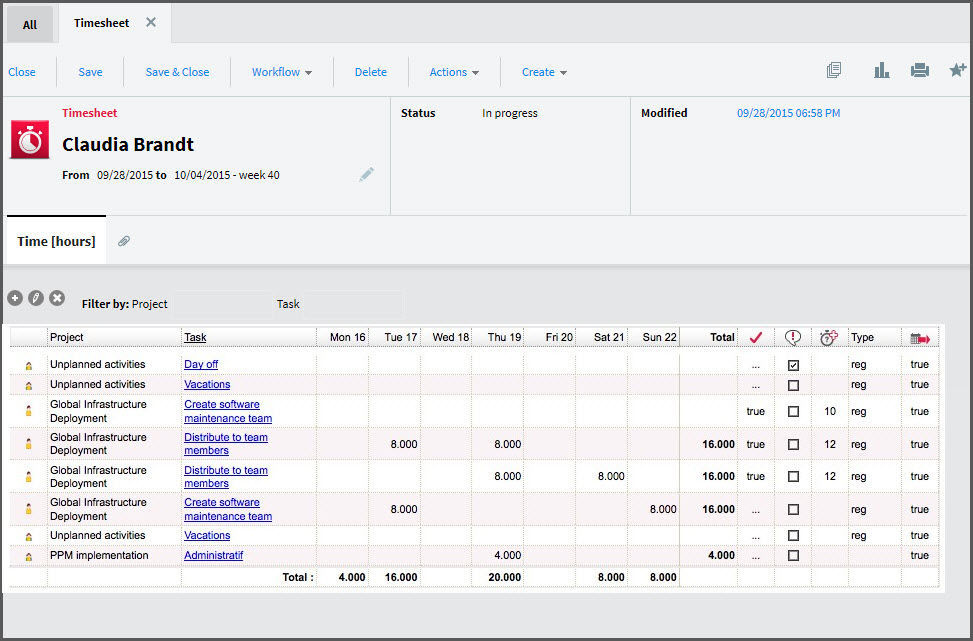Add to favorites with star icon
The height and width of the screenshot is (641, 973).
957,70
